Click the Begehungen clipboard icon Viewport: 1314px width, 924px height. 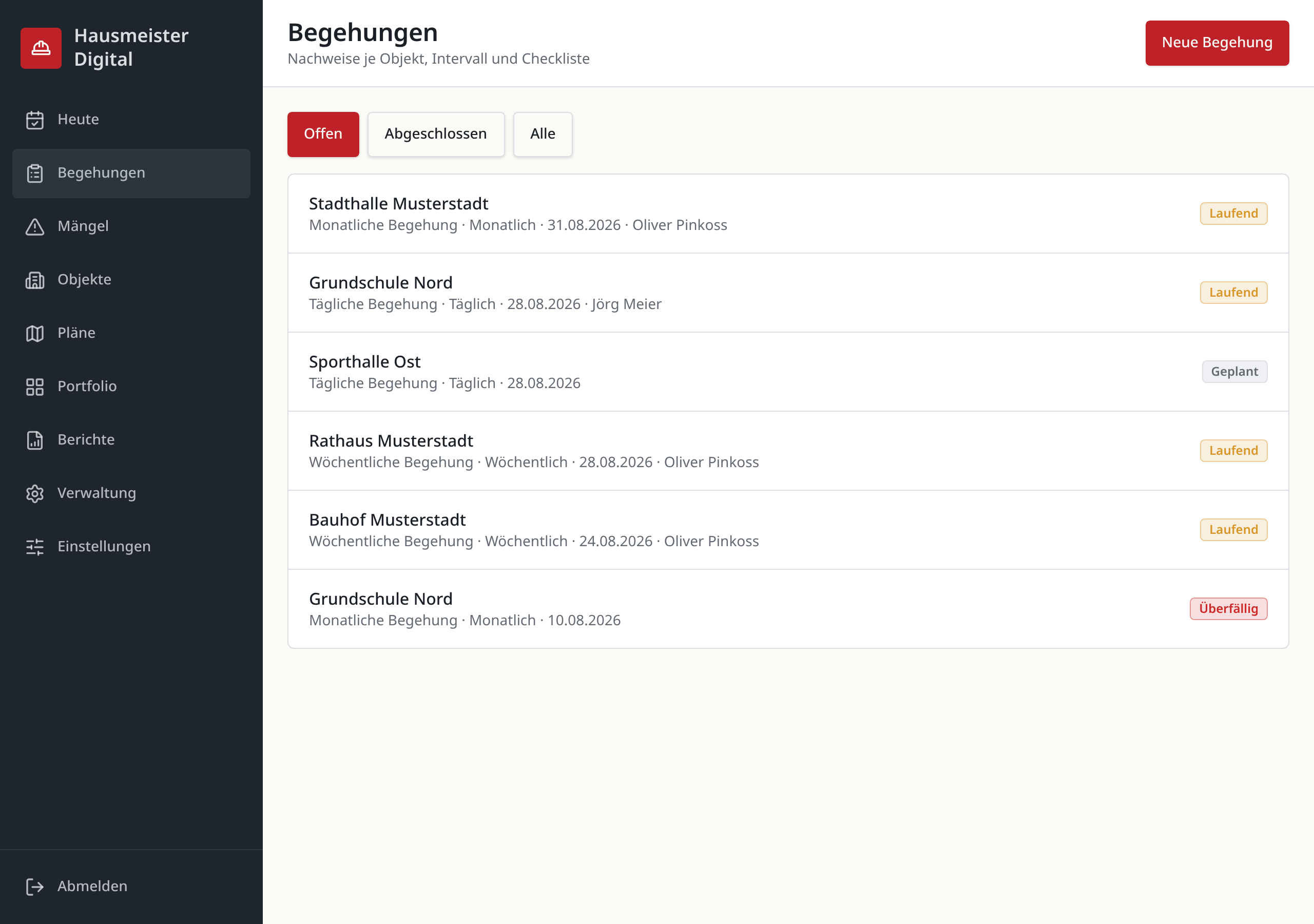[35, 173]
